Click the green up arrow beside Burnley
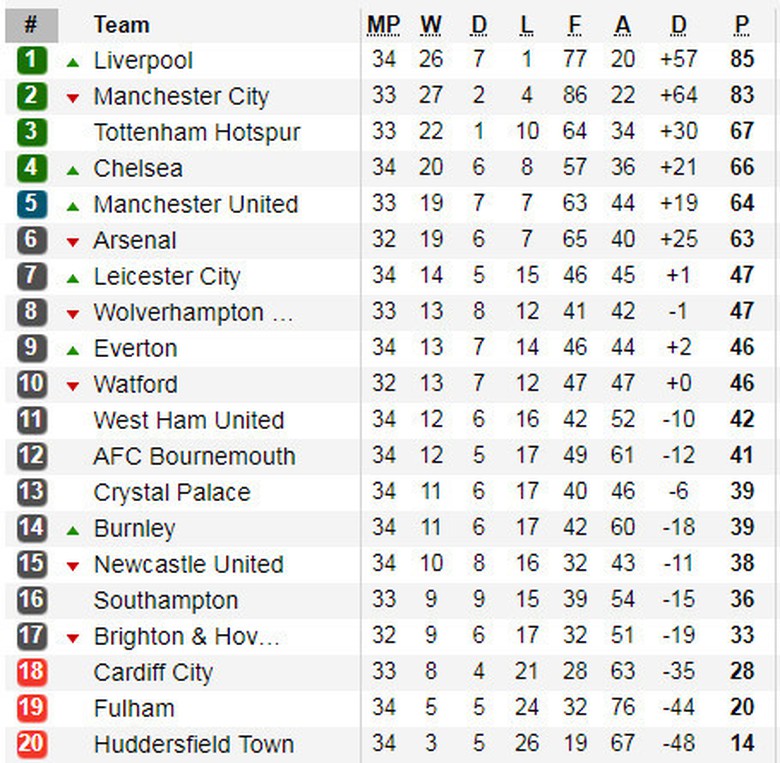 click(72, 530)
